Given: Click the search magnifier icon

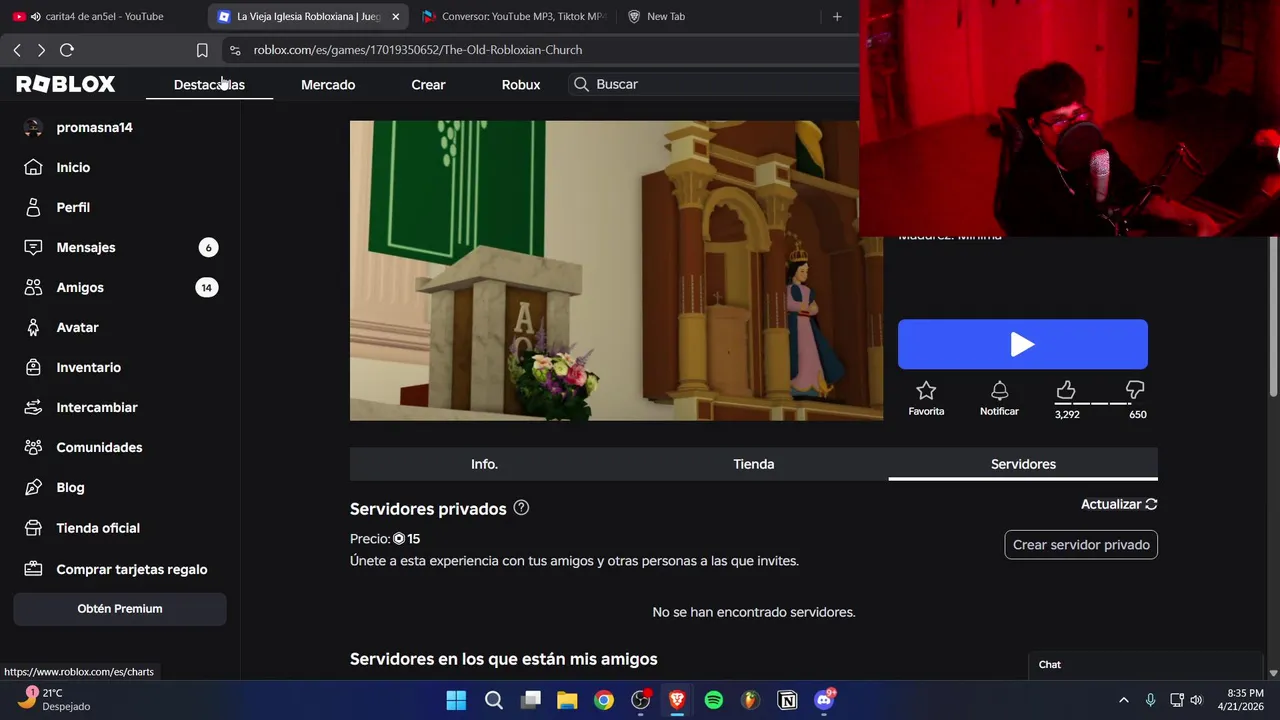Looking at the screenshot, I should pyautogui.click(x=581, y=84).
